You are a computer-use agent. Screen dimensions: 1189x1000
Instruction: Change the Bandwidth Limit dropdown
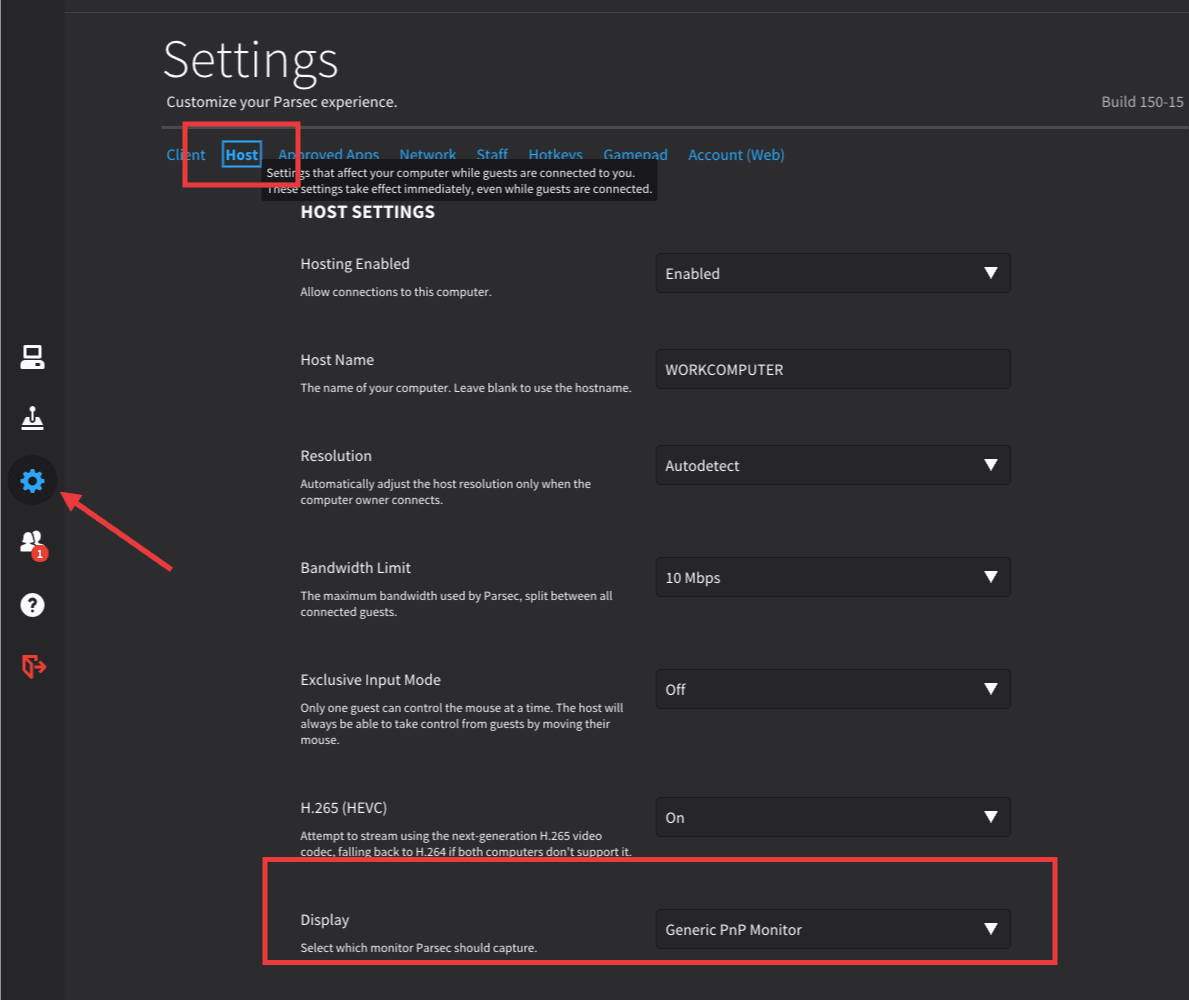[832, 577]
